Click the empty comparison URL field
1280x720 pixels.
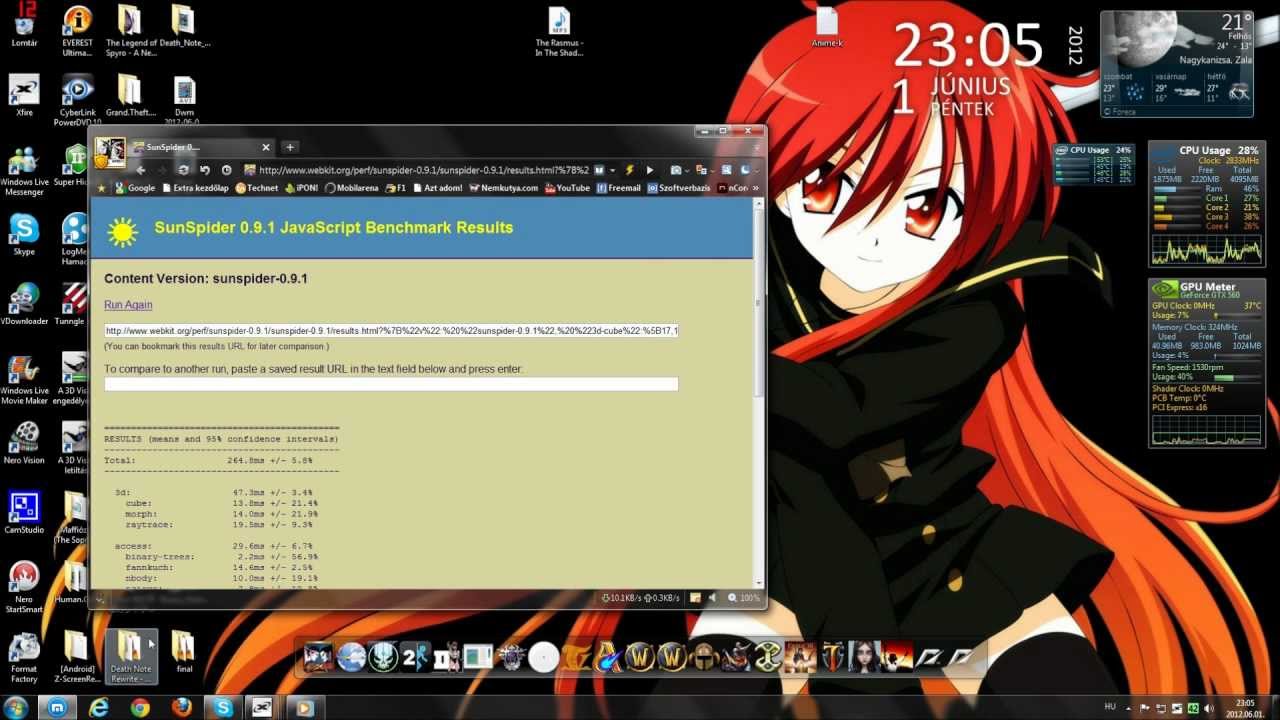(x=391, y=384)
